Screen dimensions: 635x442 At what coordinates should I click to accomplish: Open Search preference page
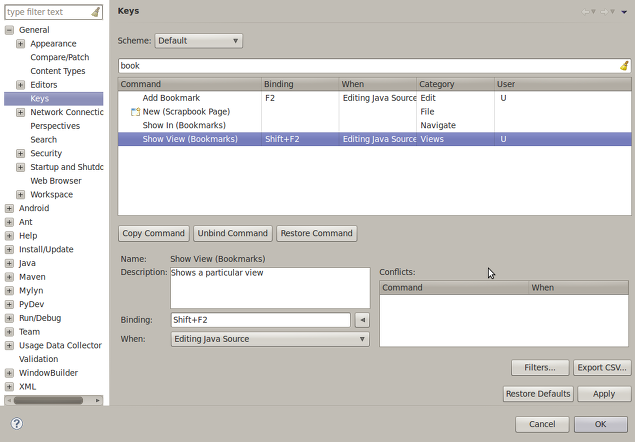point(43,140)
